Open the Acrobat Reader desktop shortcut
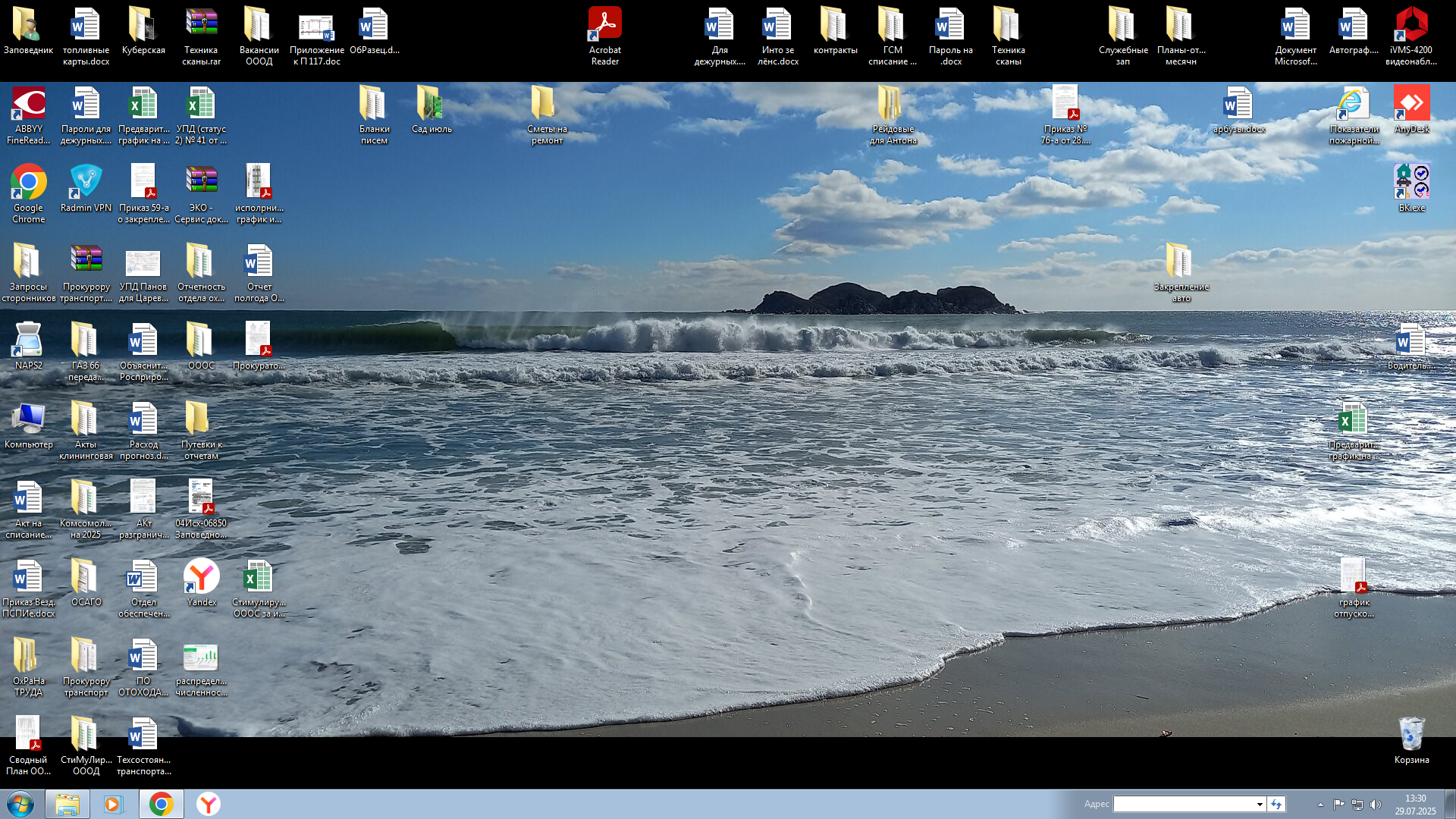This screenshot has width=1456, height=819. [x=604, y=25]
